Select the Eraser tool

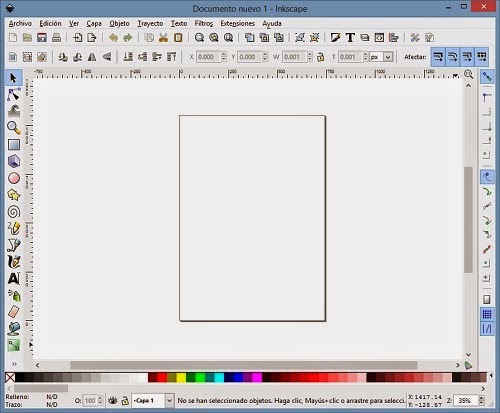click(14, 312)
